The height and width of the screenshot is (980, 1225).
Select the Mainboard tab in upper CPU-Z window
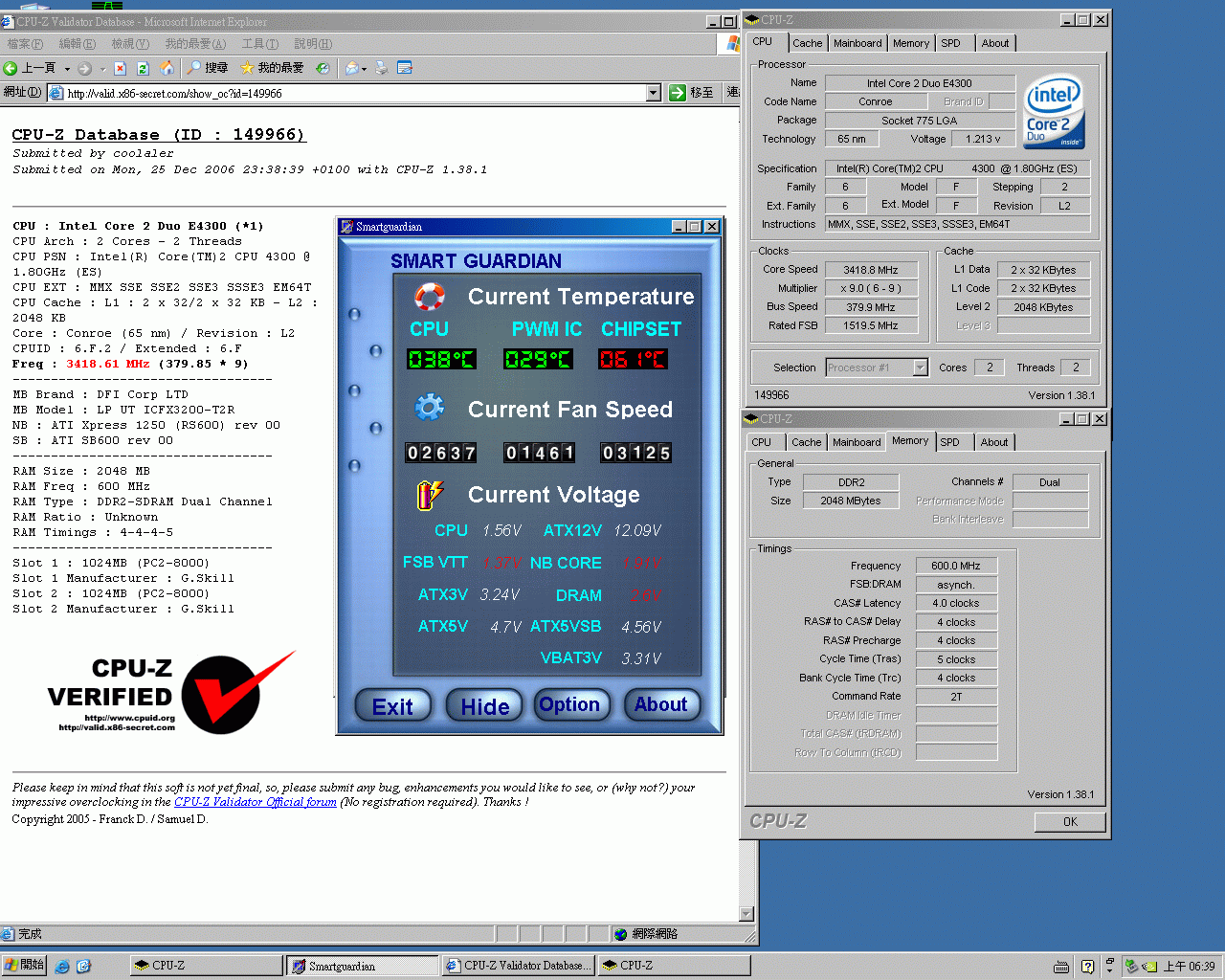coord(857,43)
